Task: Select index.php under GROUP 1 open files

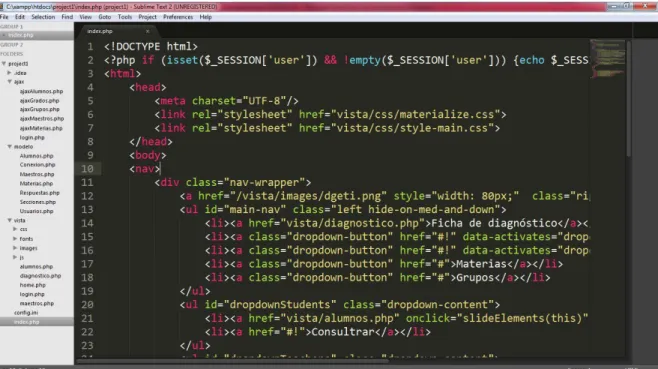Action: (21, 35)
